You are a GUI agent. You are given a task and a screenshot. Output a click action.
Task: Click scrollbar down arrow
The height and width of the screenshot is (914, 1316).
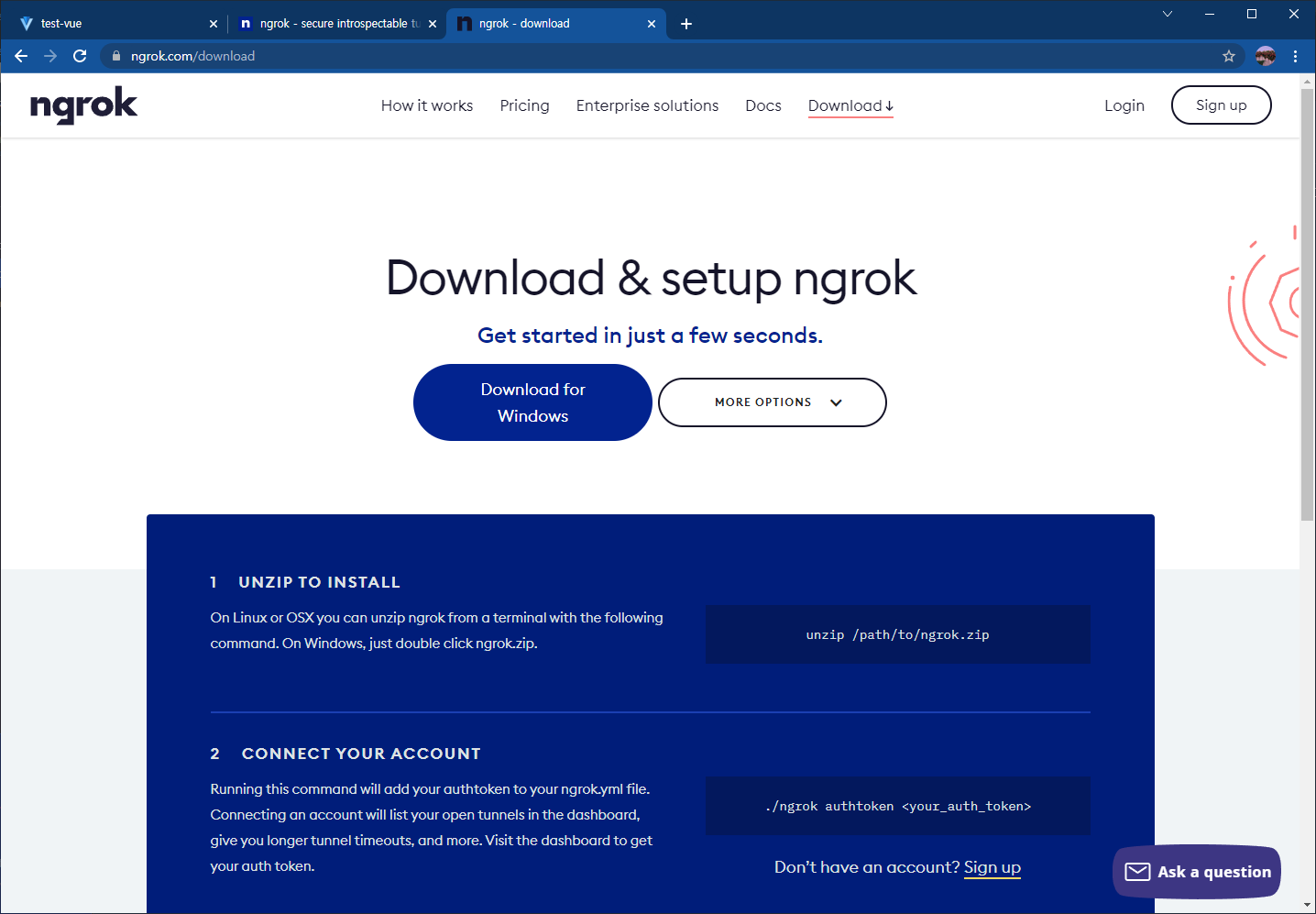point(1308,905)
